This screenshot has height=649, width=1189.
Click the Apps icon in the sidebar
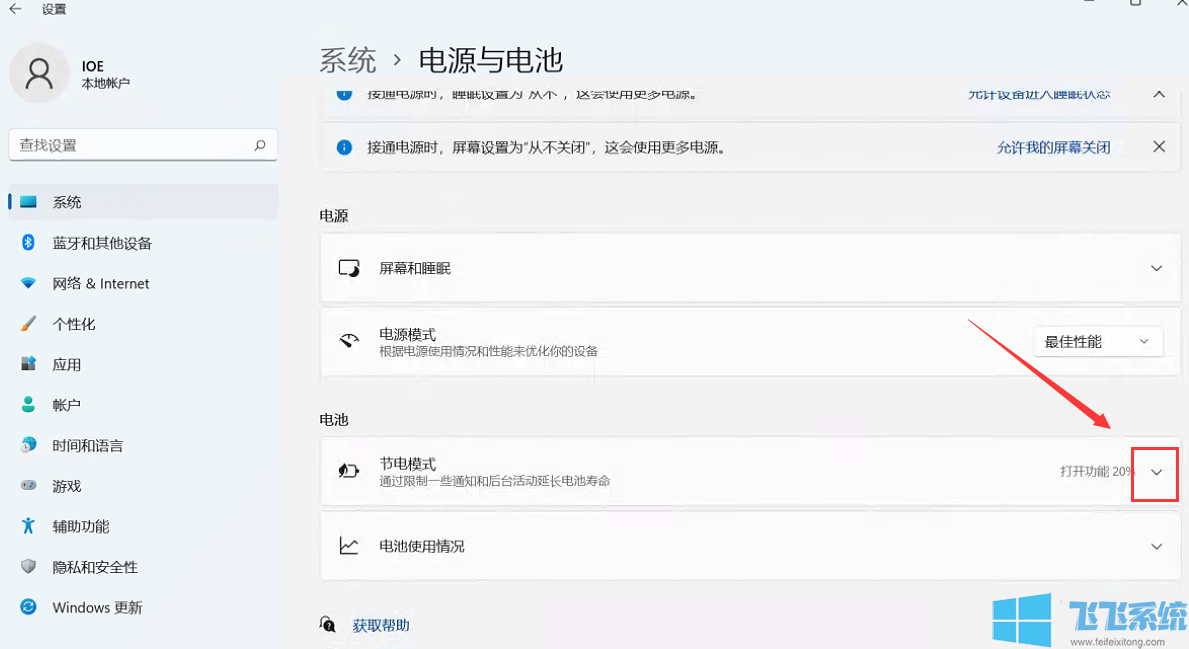30,364
